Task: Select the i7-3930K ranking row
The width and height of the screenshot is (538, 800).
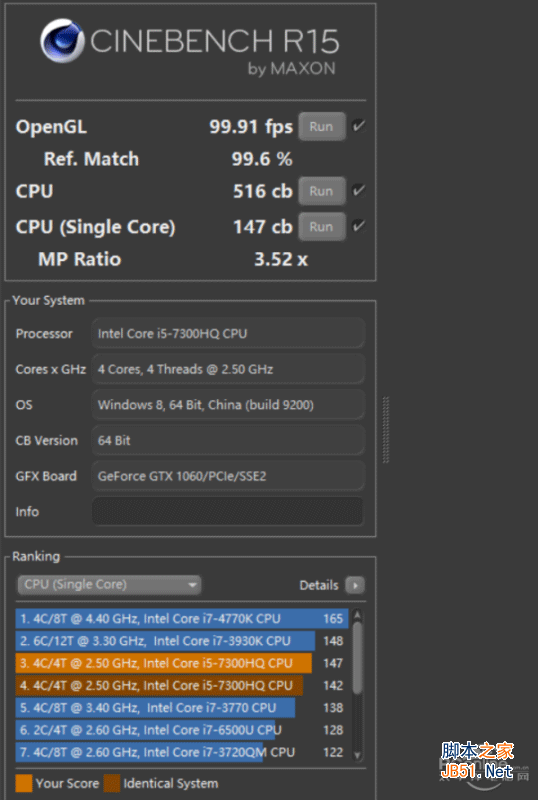Action: click(182, 641)
